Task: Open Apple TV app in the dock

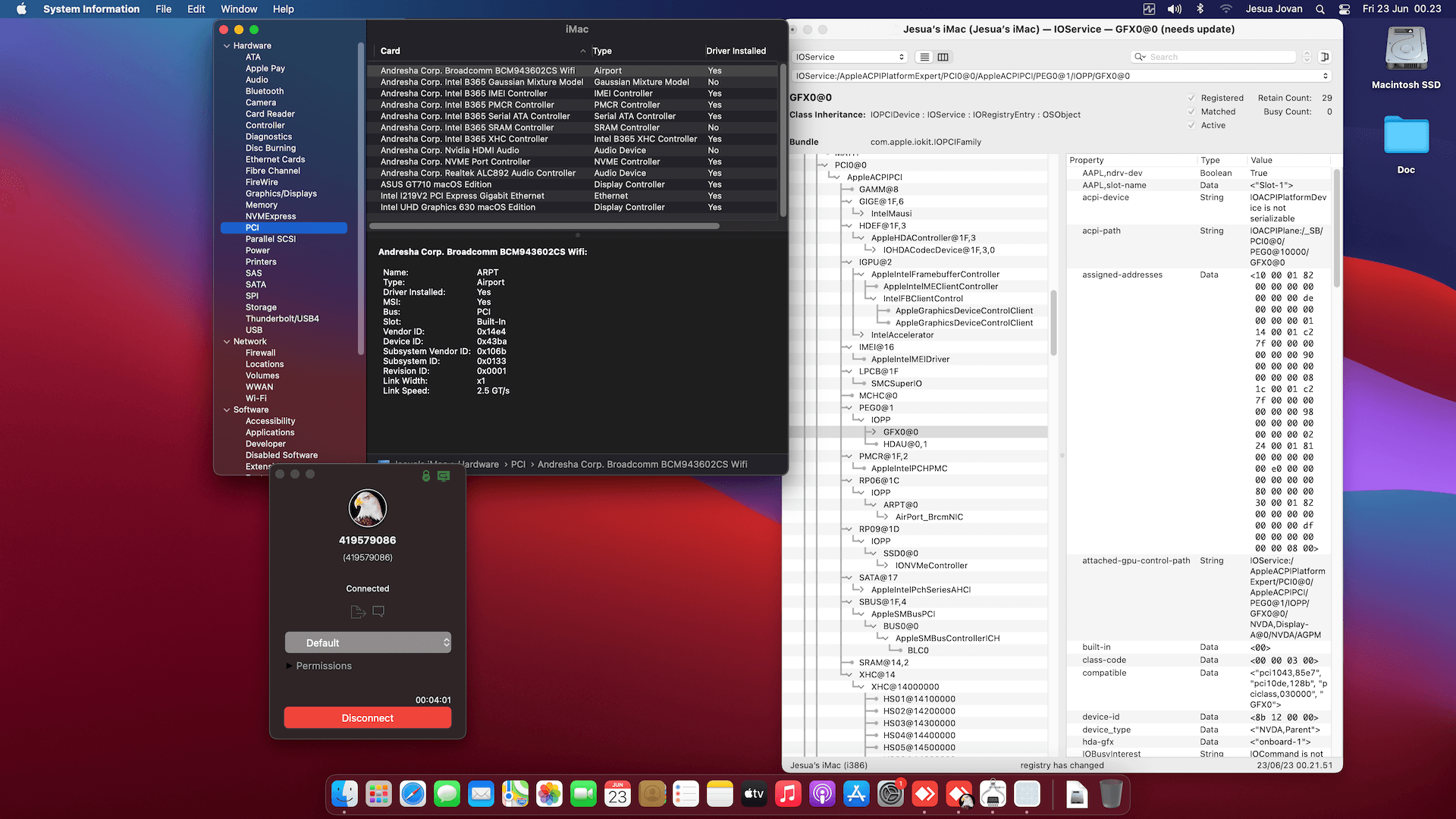Action: pos(755,794)
